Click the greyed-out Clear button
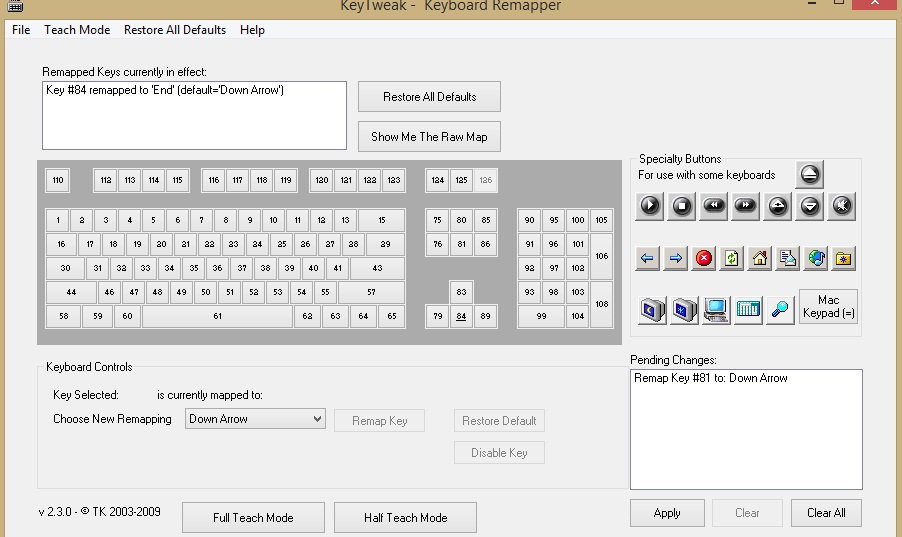 (747, 513)
